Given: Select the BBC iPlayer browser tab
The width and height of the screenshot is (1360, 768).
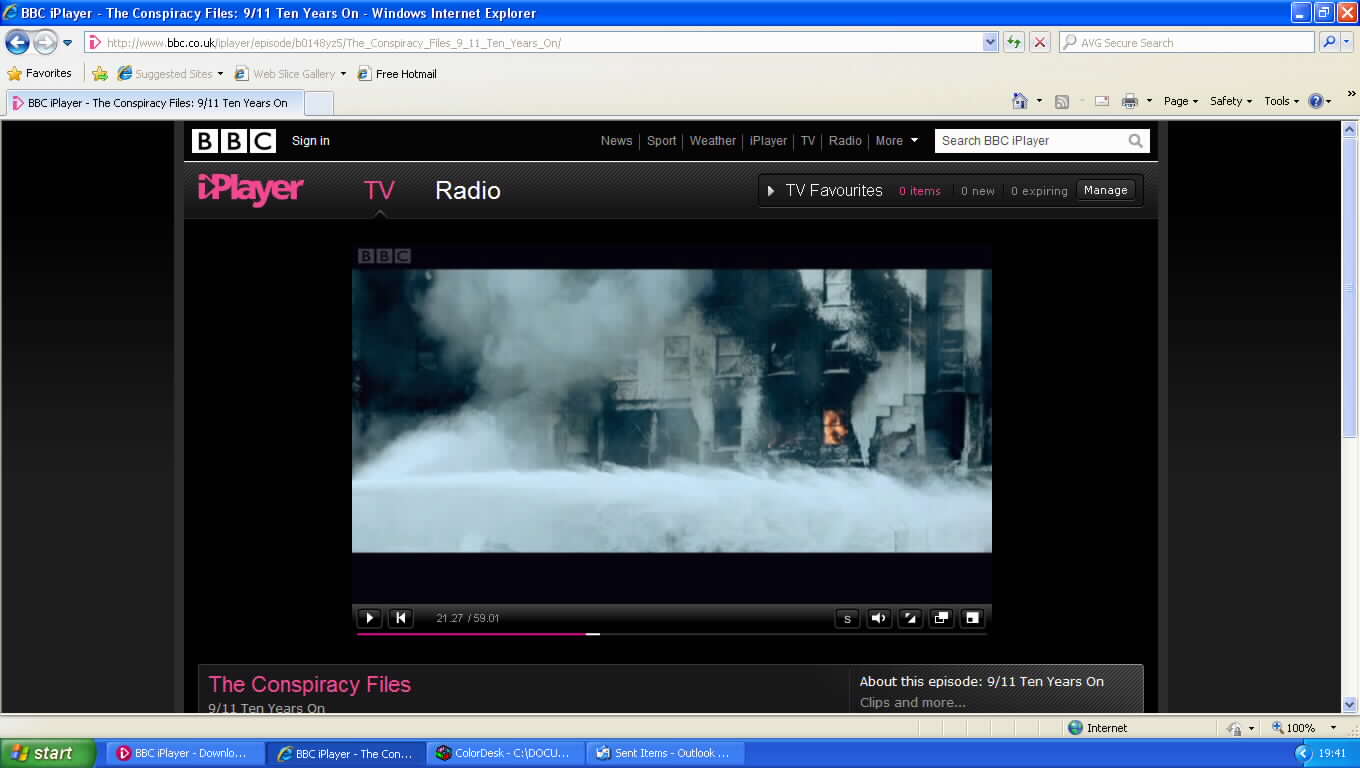Looking at the screenshot, I should coord(154,103).
